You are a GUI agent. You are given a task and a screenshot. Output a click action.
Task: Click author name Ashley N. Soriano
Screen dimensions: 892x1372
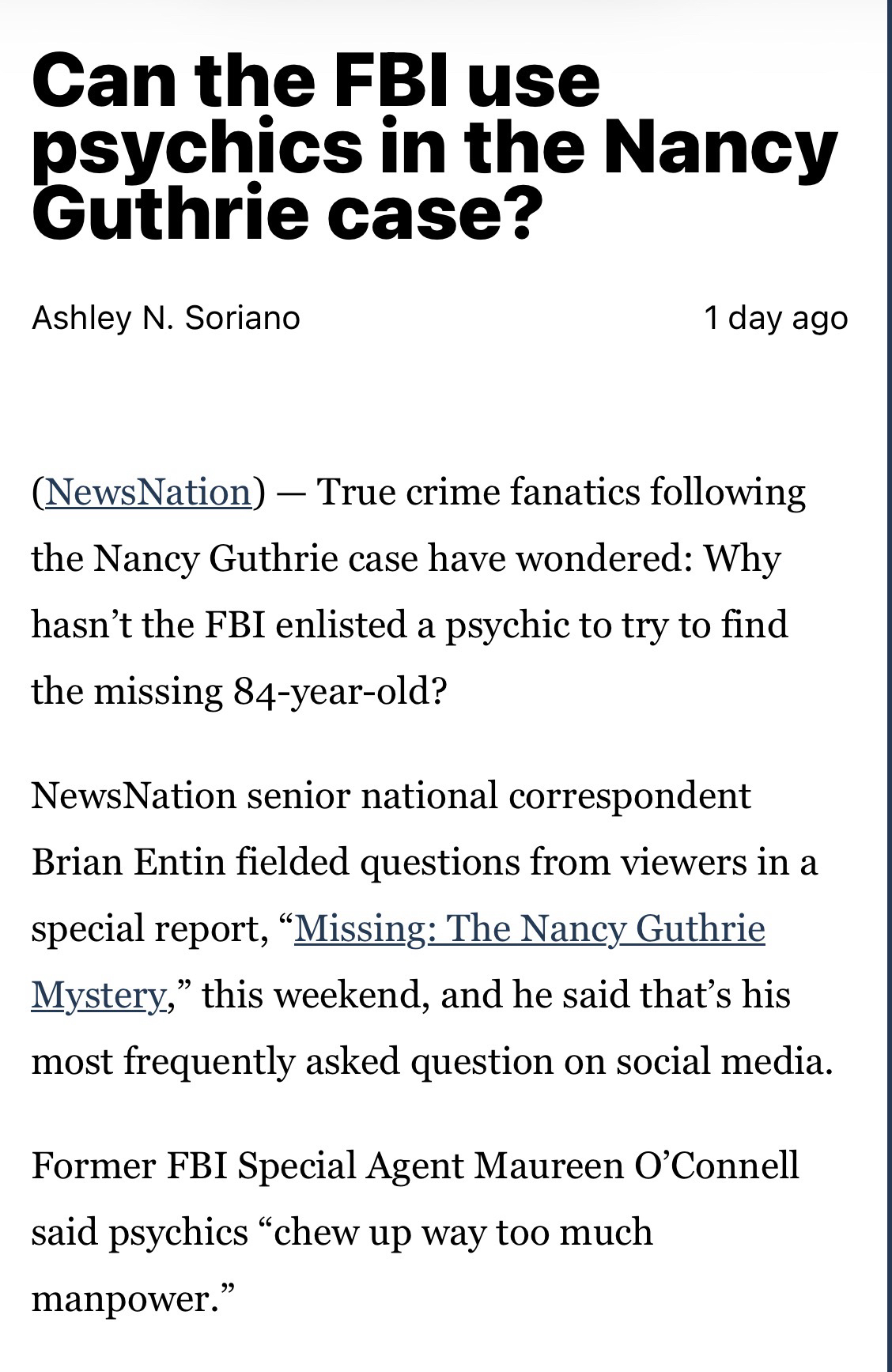(166, 318)
